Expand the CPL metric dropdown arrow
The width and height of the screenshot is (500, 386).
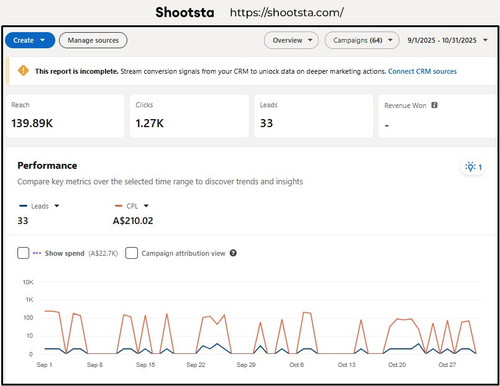tap(146, 206)
